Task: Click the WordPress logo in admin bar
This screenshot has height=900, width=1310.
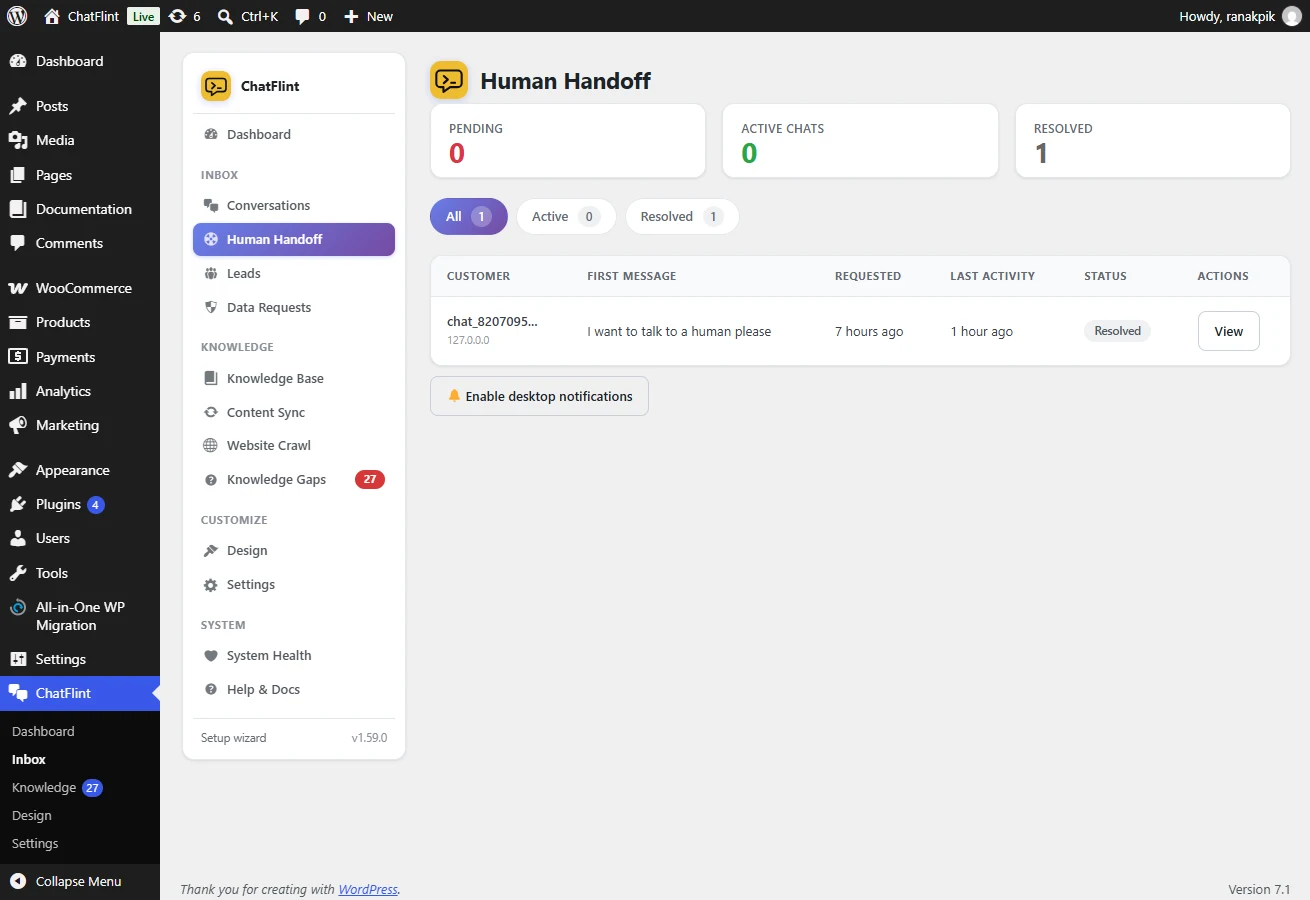Action: (17, 16)
